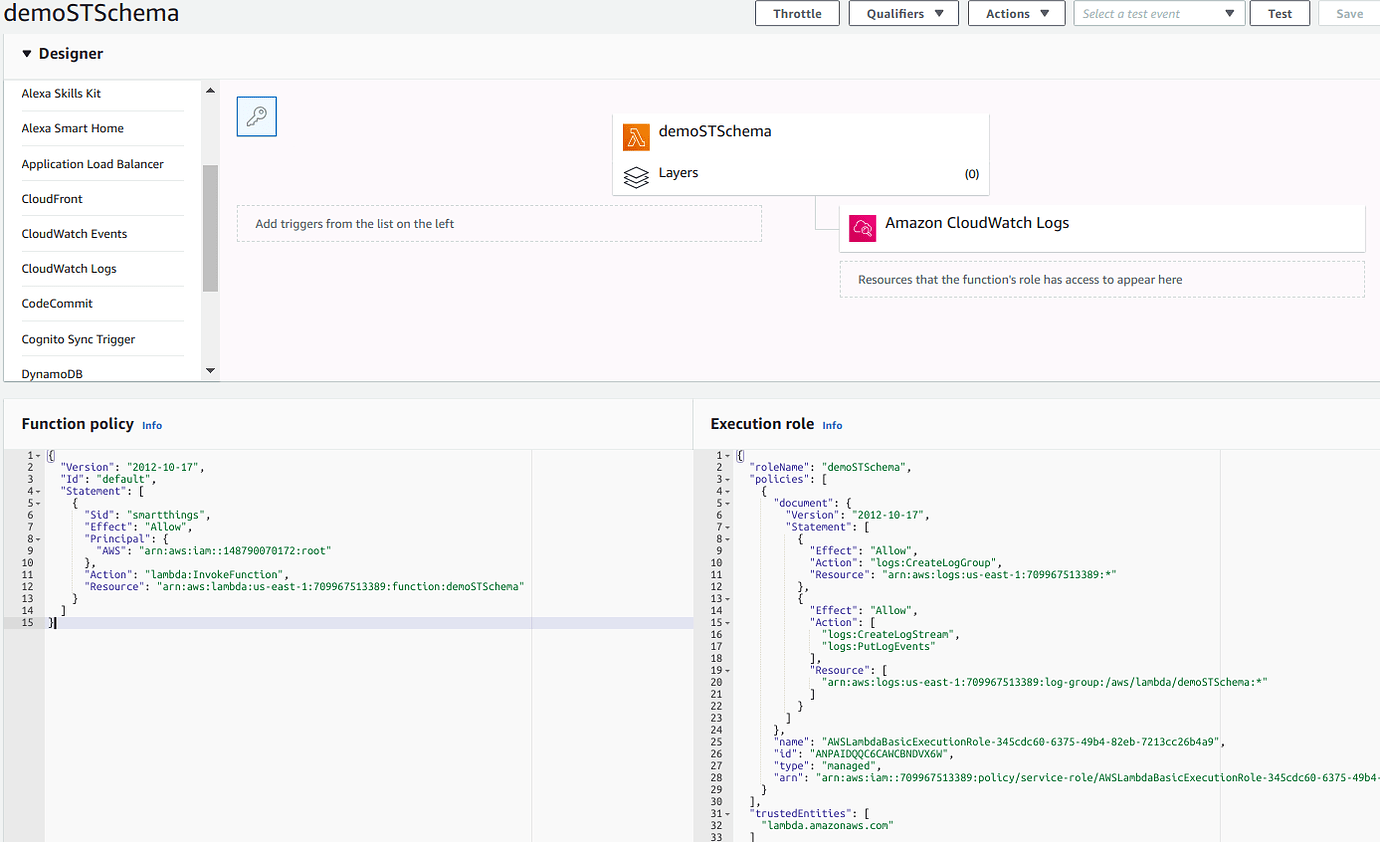Viewport: 1380px width, 842px height.
Task: Open the Select a test event dropdown
Action: (x=1159, y=13)
